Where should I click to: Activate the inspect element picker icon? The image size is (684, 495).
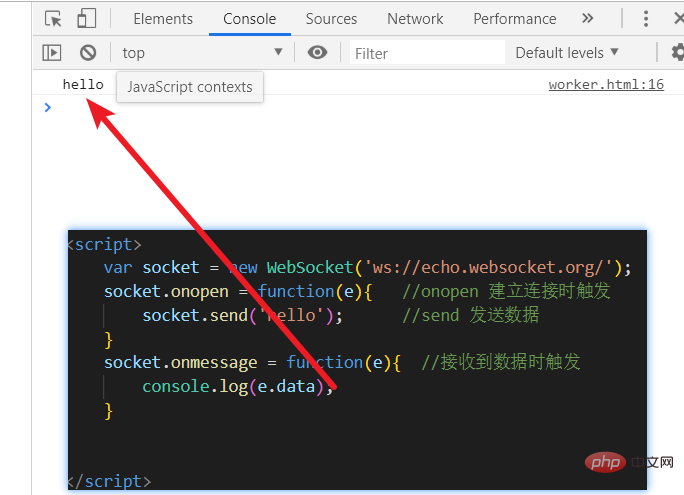coord(54,19)
